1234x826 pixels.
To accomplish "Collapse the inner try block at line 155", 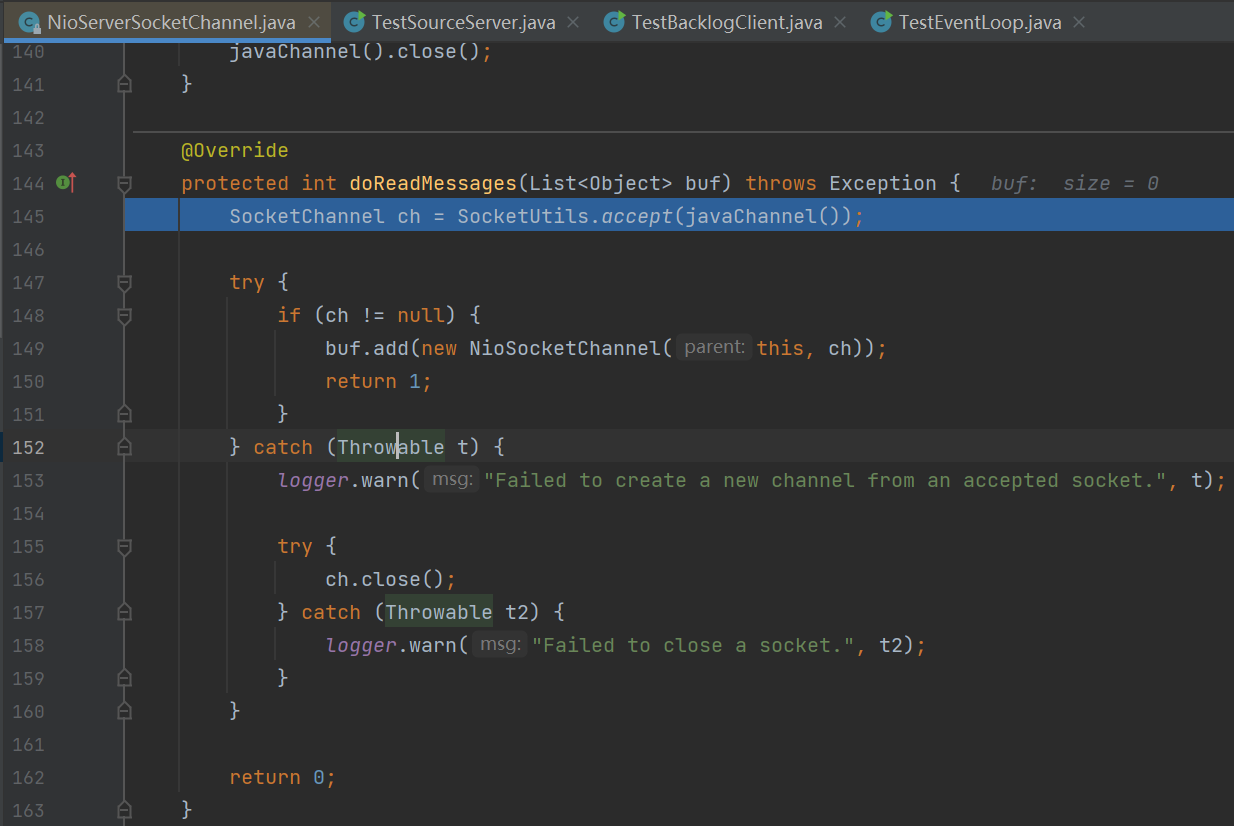I will point(124,546).
